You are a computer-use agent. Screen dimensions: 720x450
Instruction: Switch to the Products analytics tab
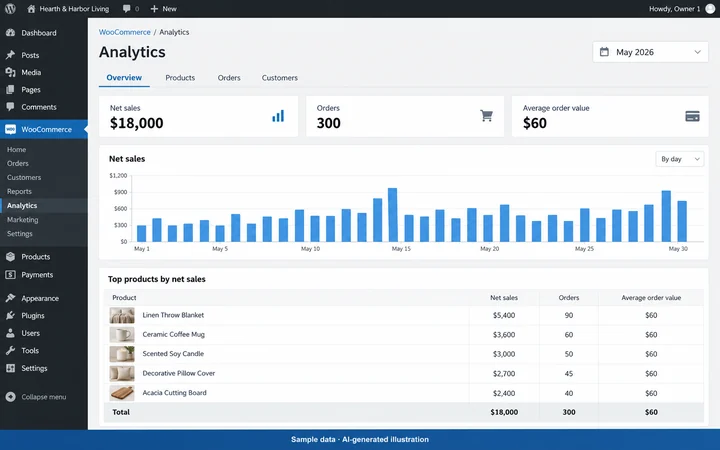point(180,78)
